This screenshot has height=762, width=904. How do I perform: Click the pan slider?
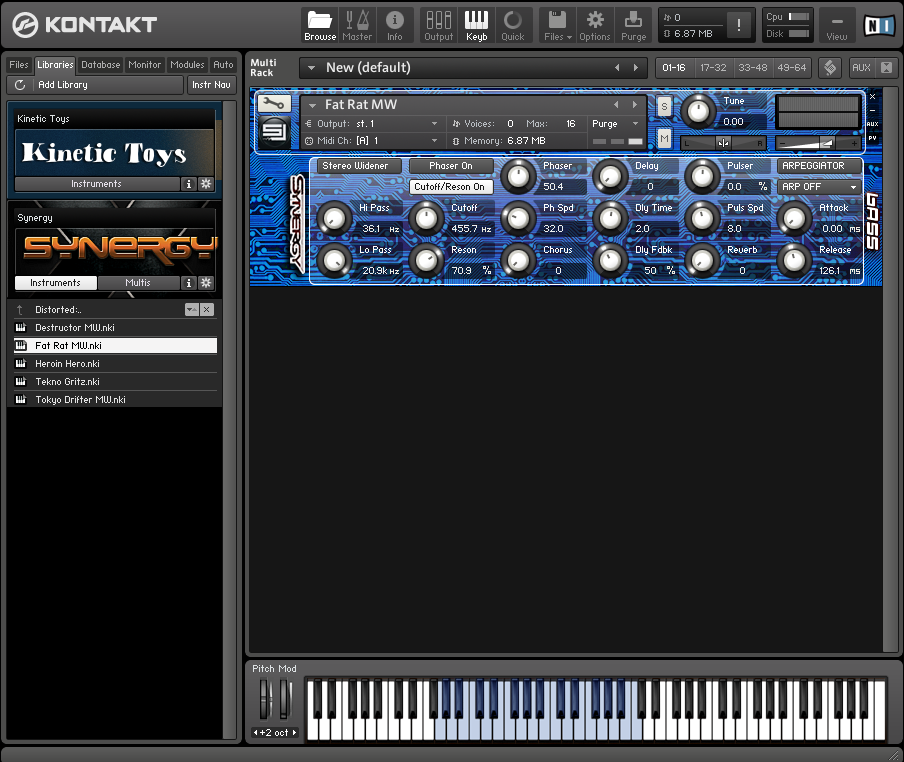point(723,143)
